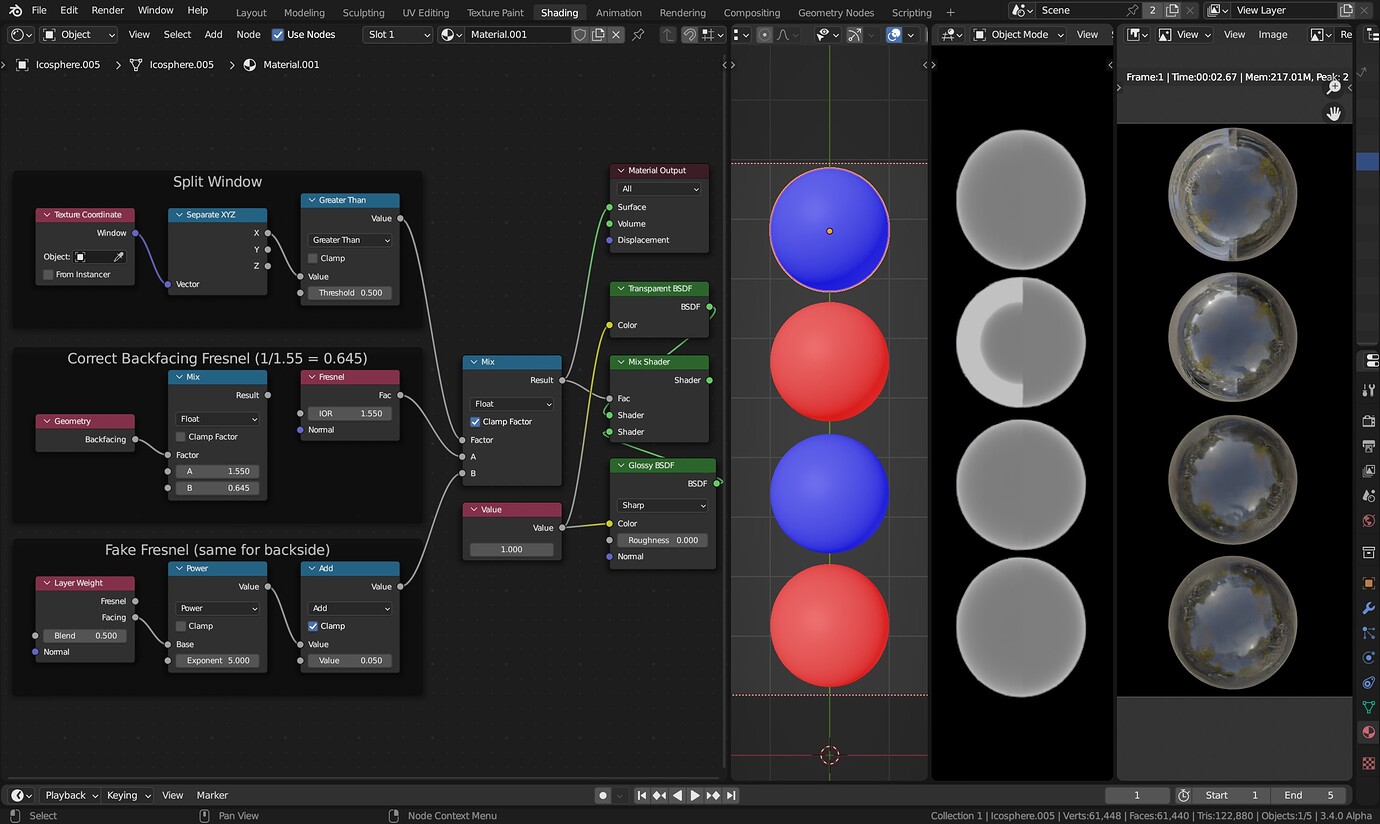Click the Roughness slider on the Glossy BSDF node
This screenshot has height=824, width=1380.
coord(662,539)
